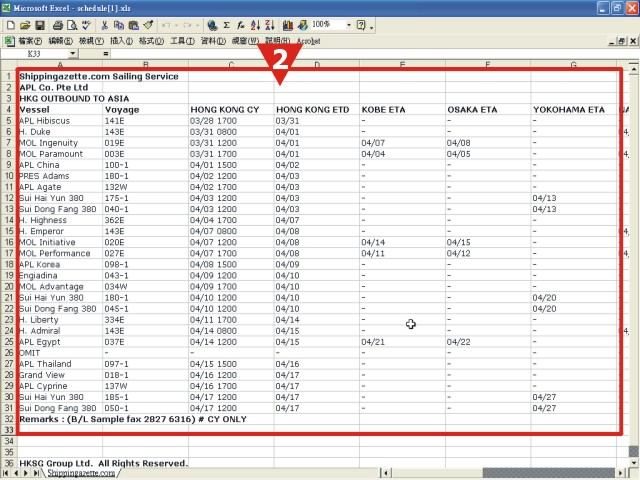640x480 pixels.
Task: Click the New workbook icon
Action: click(x=10, y=24)
